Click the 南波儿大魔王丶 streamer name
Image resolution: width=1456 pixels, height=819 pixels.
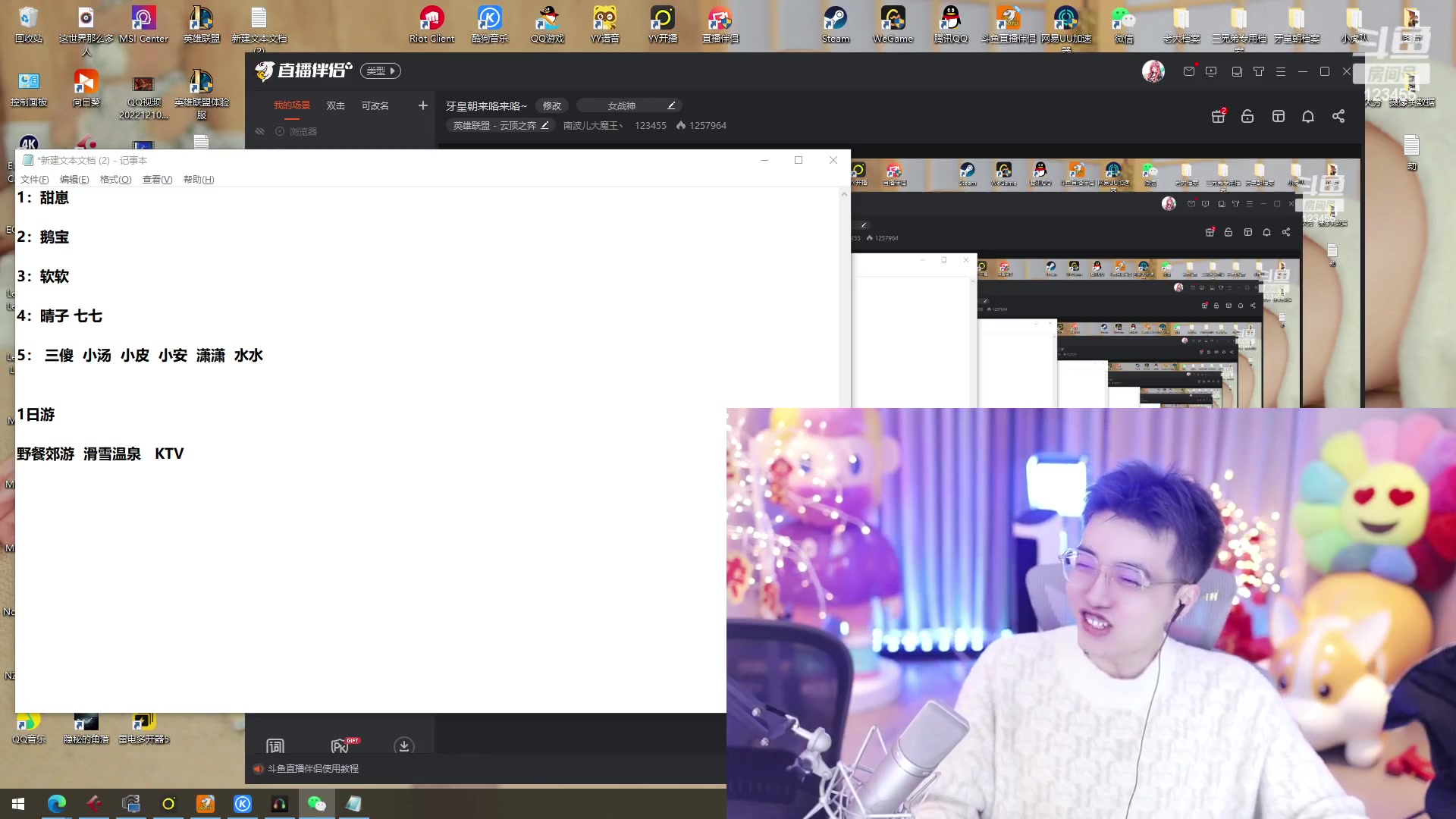click(593, 125)
